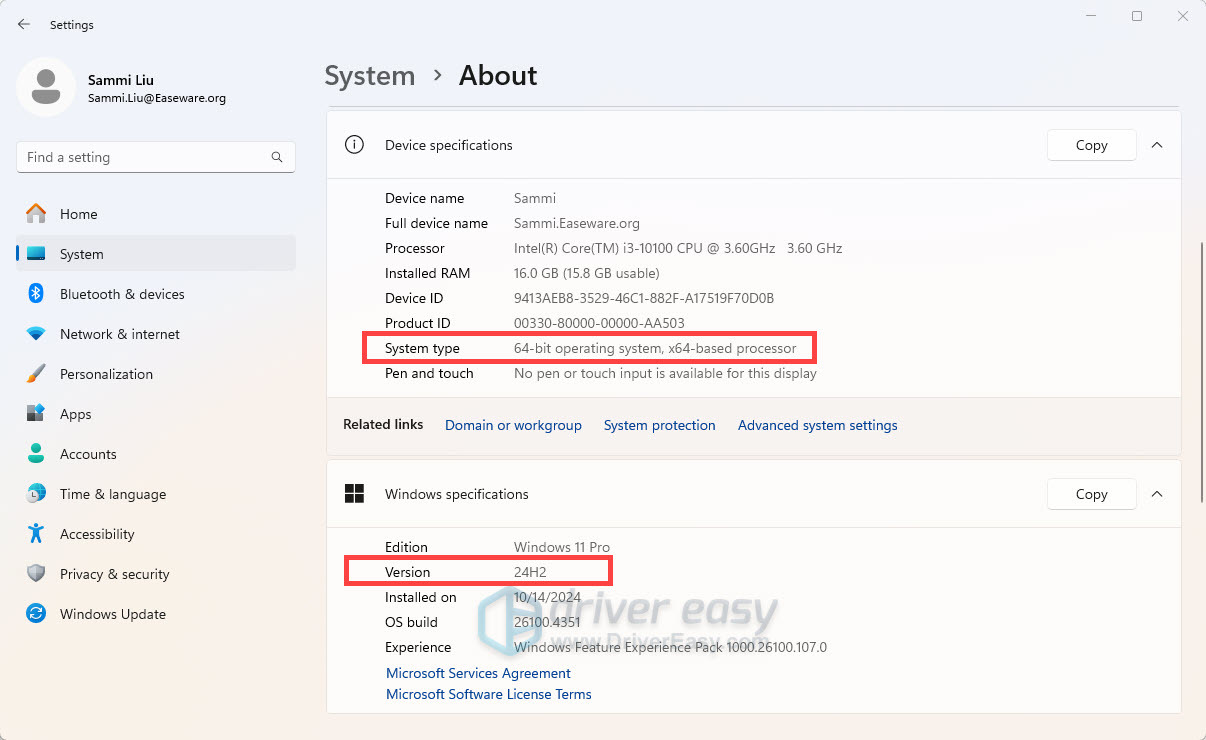Viewport: 1206px width, 740px height.
Task: Click the Sammi Liu account name
Action: (x=121, y=80)
